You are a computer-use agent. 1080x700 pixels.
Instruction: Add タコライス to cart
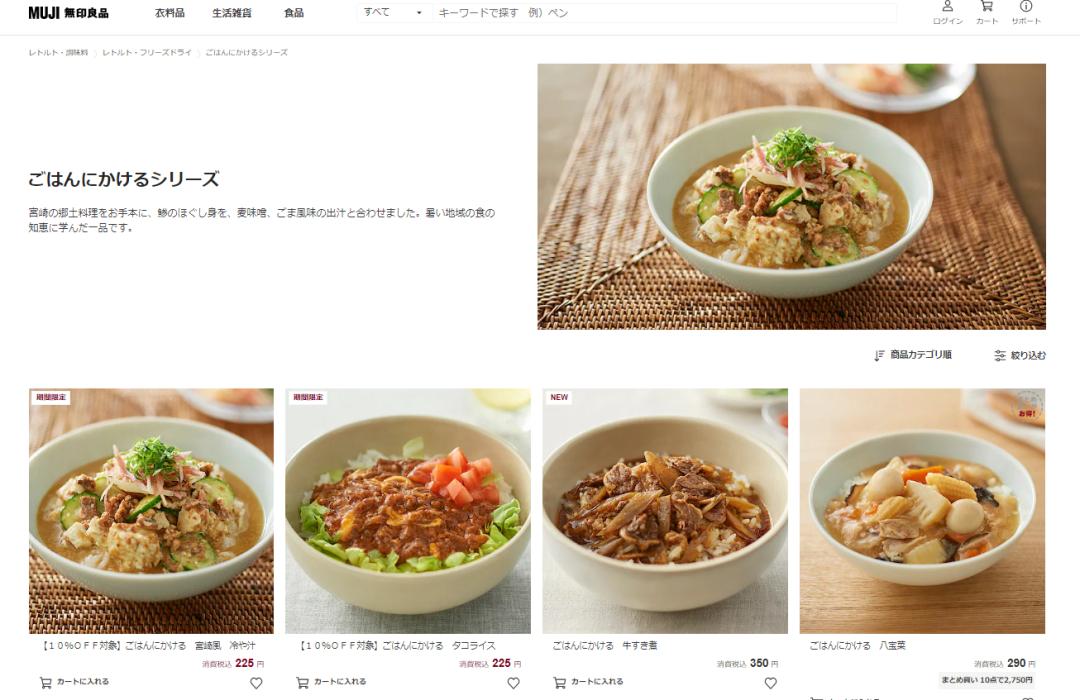pos(331,682)
